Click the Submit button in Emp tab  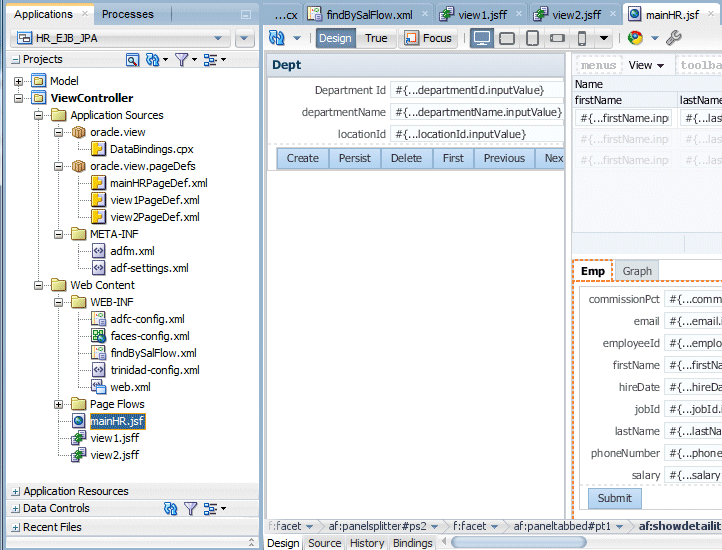[x=615, y=498]
